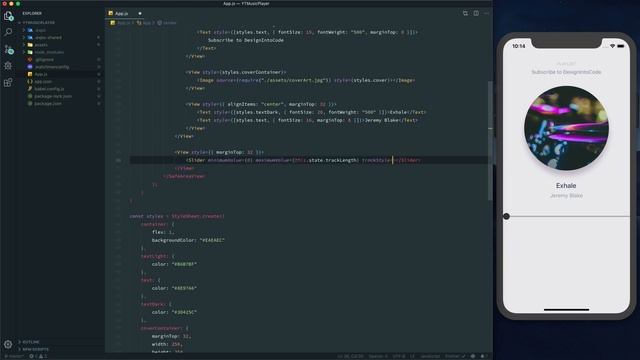Expand the NPM Scripts section
The width and height of the screenshot is (640, 360).
tap(36, 349)
